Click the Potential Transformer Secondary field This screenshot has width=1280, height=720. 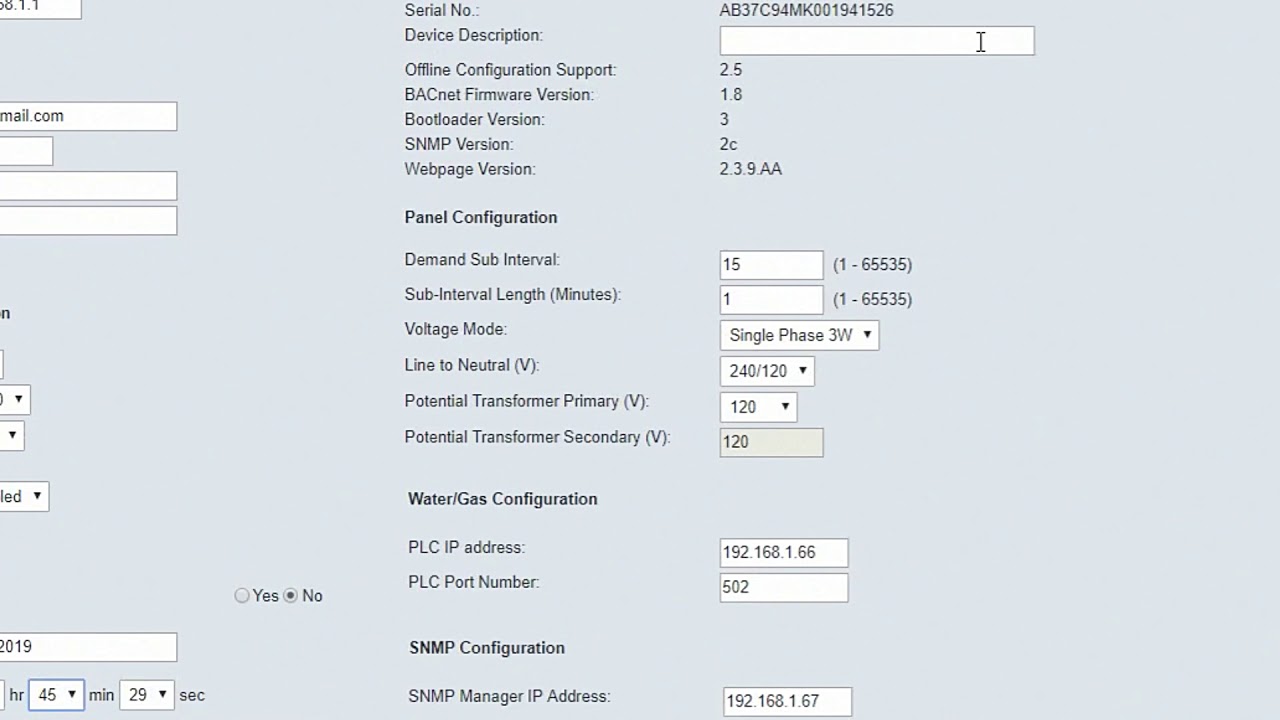(771, 442)
